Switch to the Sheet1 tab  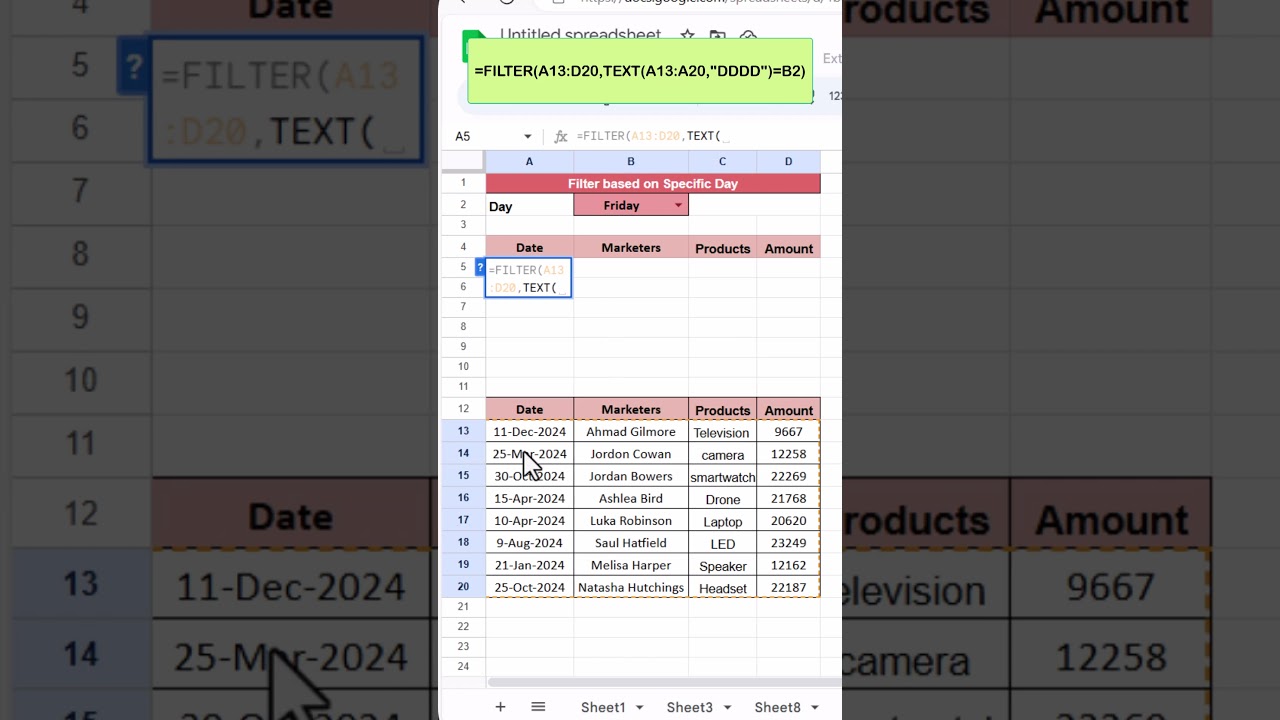(x=603, y=707)
